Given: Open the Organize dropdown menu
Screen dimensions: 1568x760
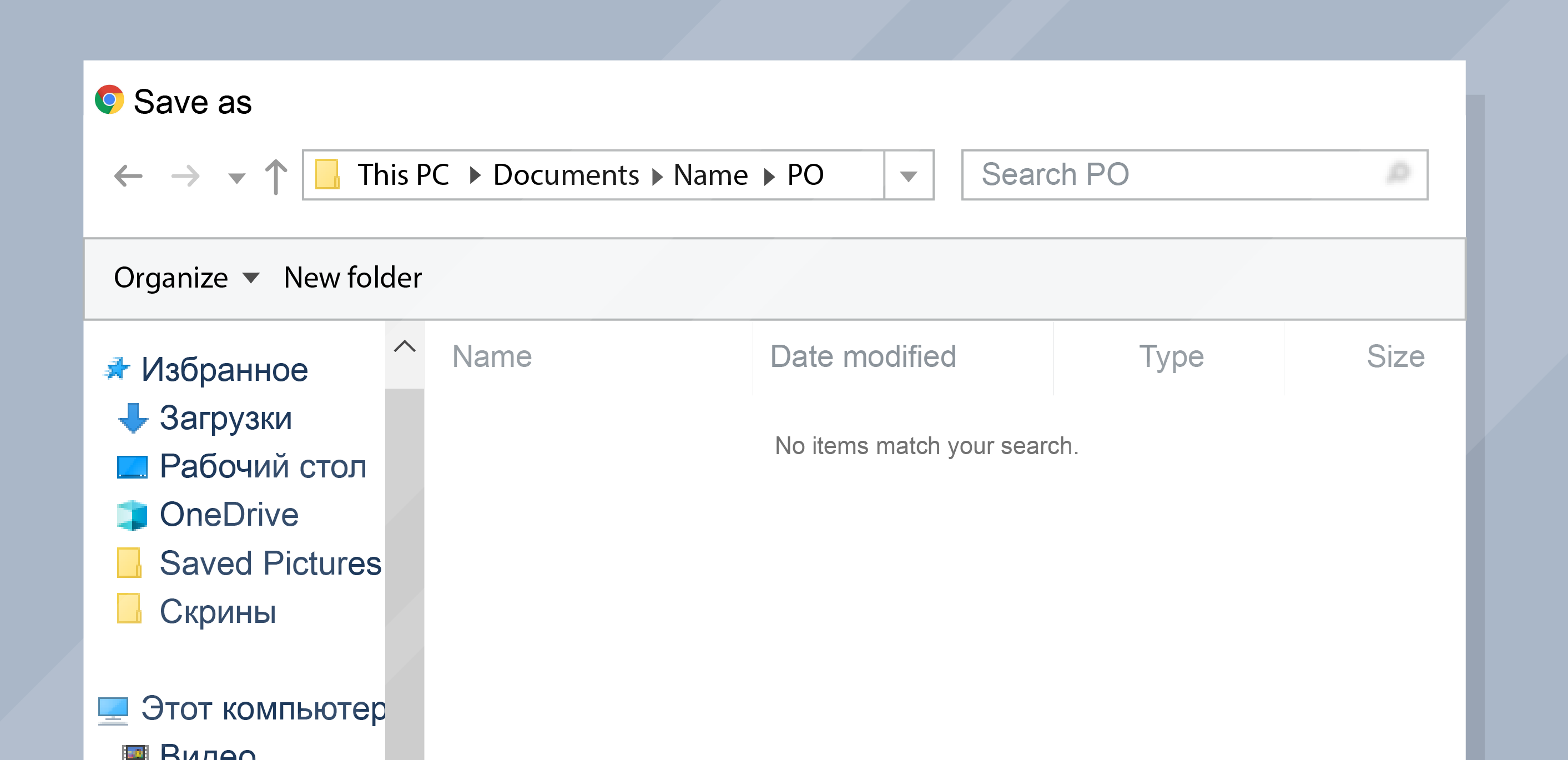Looking at the screenshot, I should coord(186,278).
